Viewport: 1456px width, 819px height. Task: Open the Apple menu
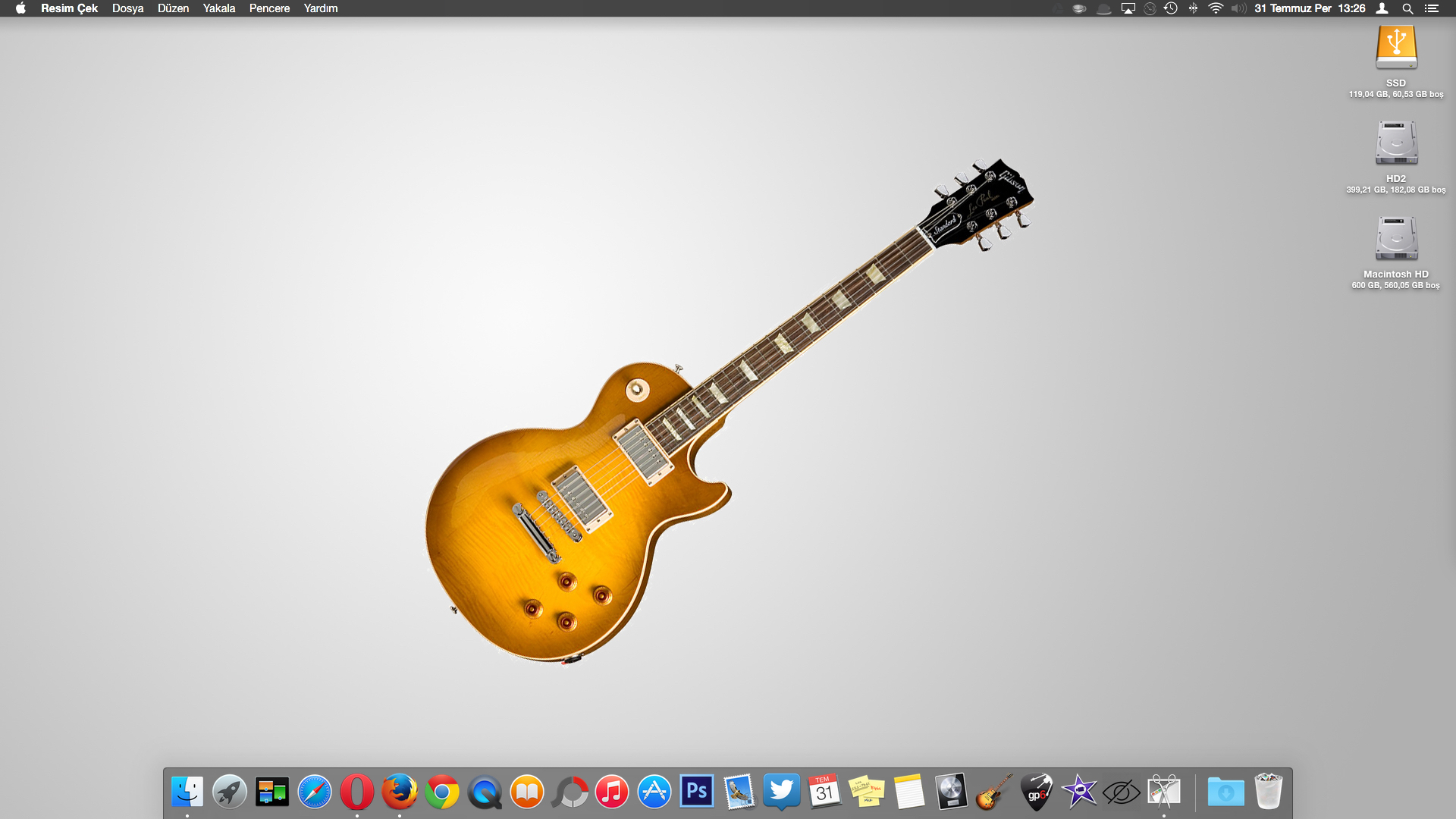(20, 8)
